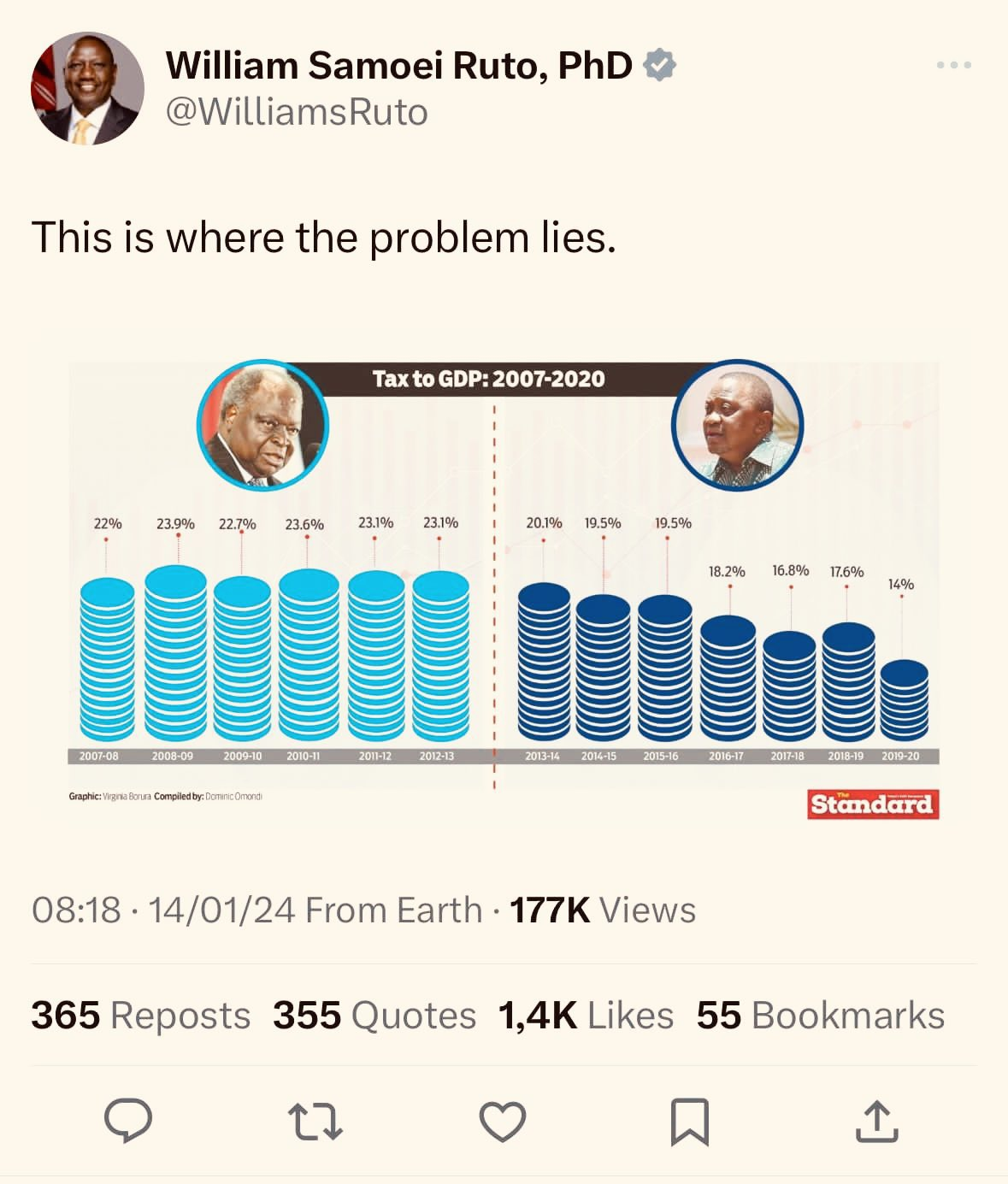This screenshot has width=1008, height=1184.
Task: Open the 55 Bookmarks count
Action: [821, 1016]
